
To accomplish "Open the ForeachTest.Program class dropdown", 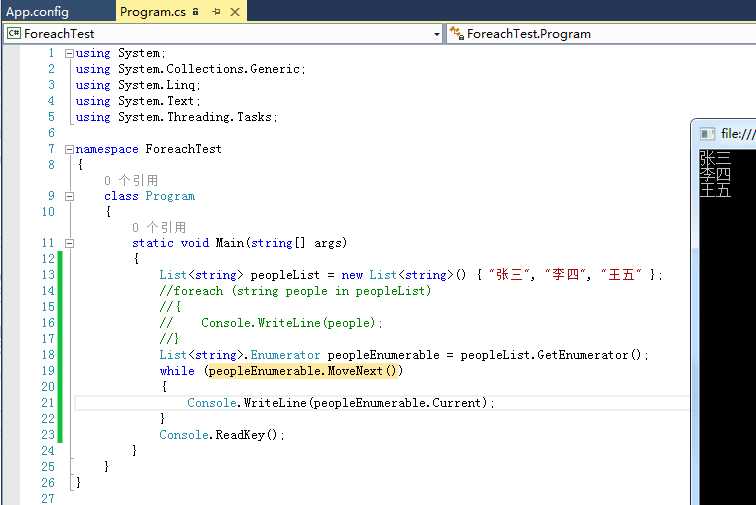I will click(x=601, y=34).
